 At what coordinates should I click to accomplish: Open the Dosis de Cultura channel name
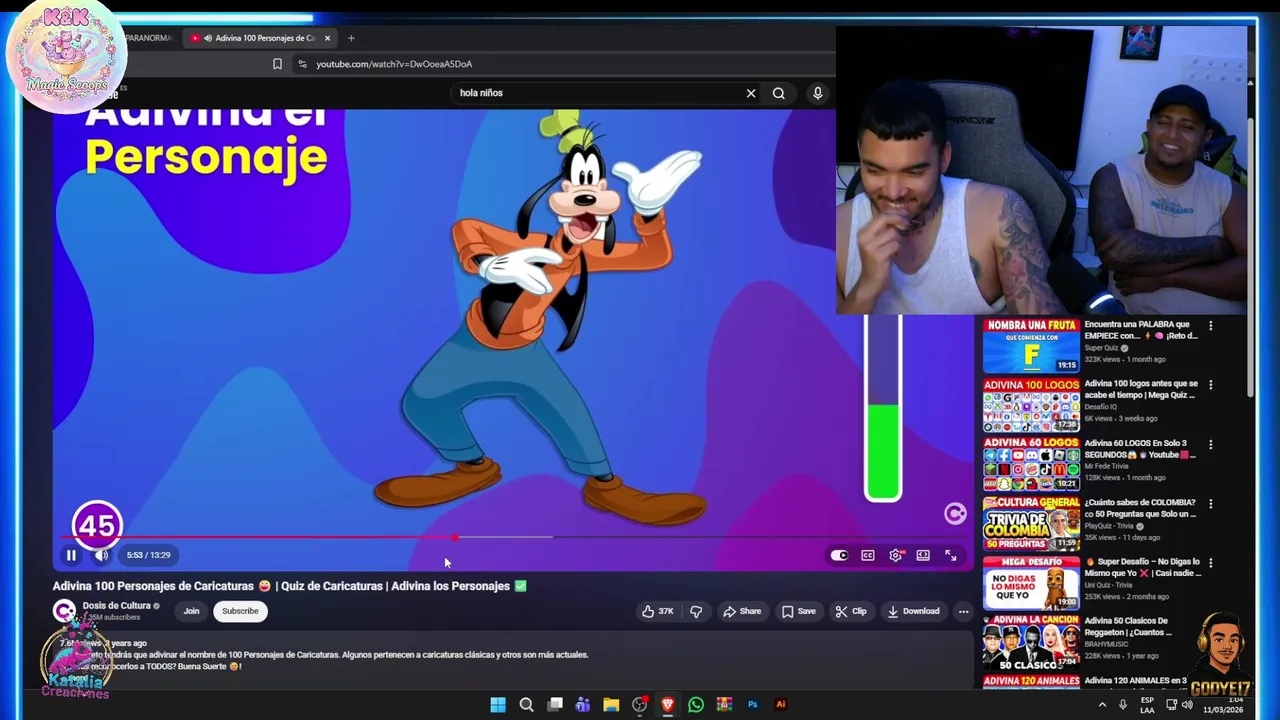click(116, 606)
